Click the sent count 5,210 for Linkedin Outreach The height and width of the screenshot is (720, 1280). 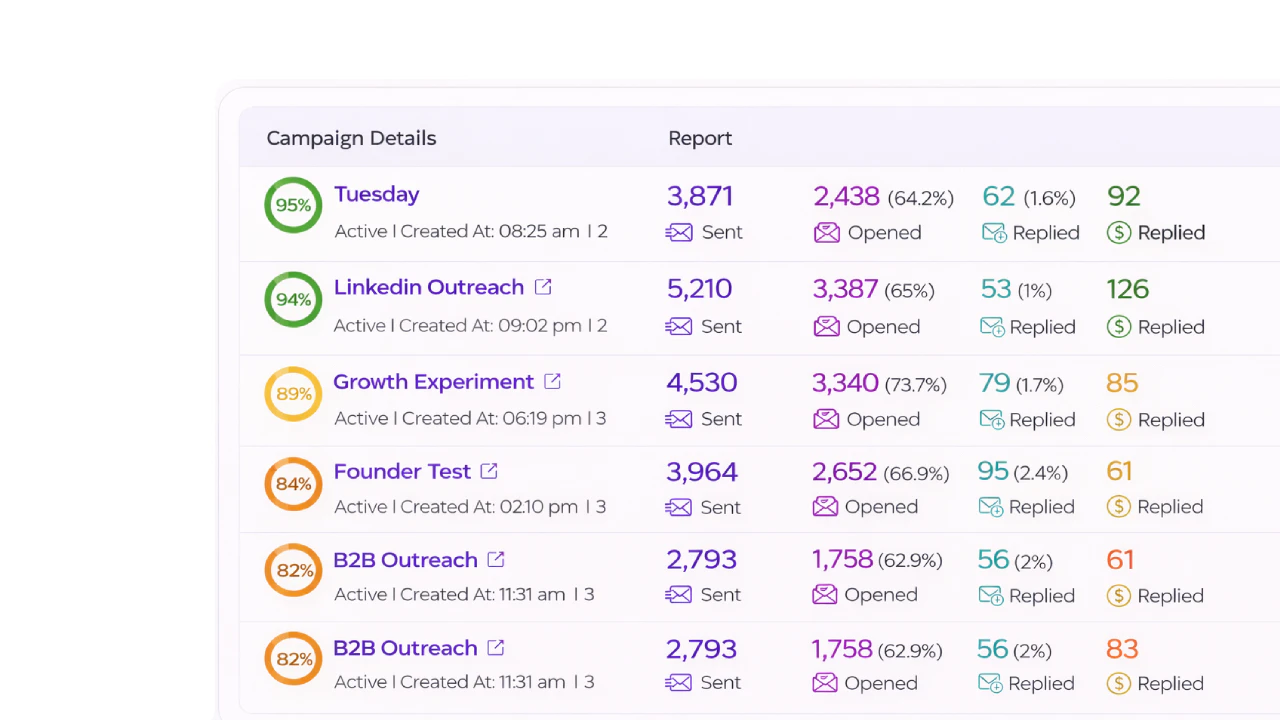pos(699,289)
